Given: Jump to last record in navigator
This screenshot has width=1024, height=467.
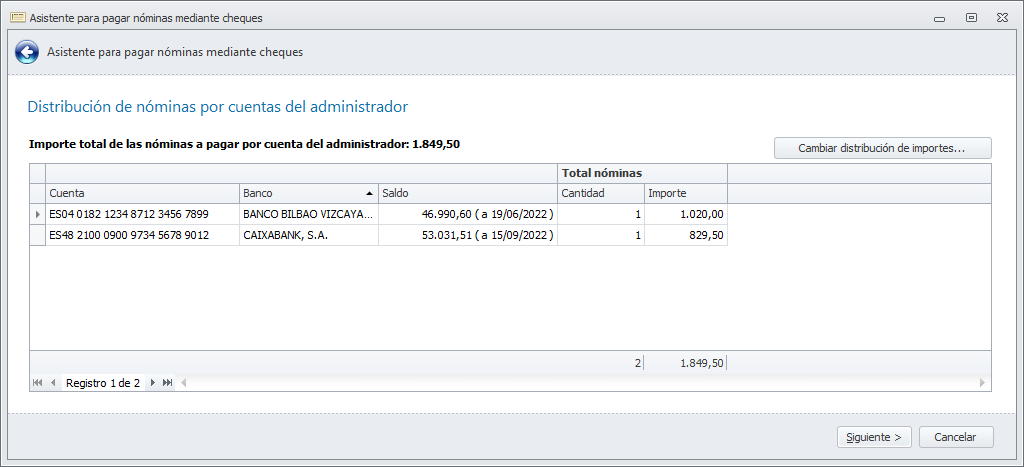Looking at the screenshot, I should pyautogui.click(x=168, y=383).
